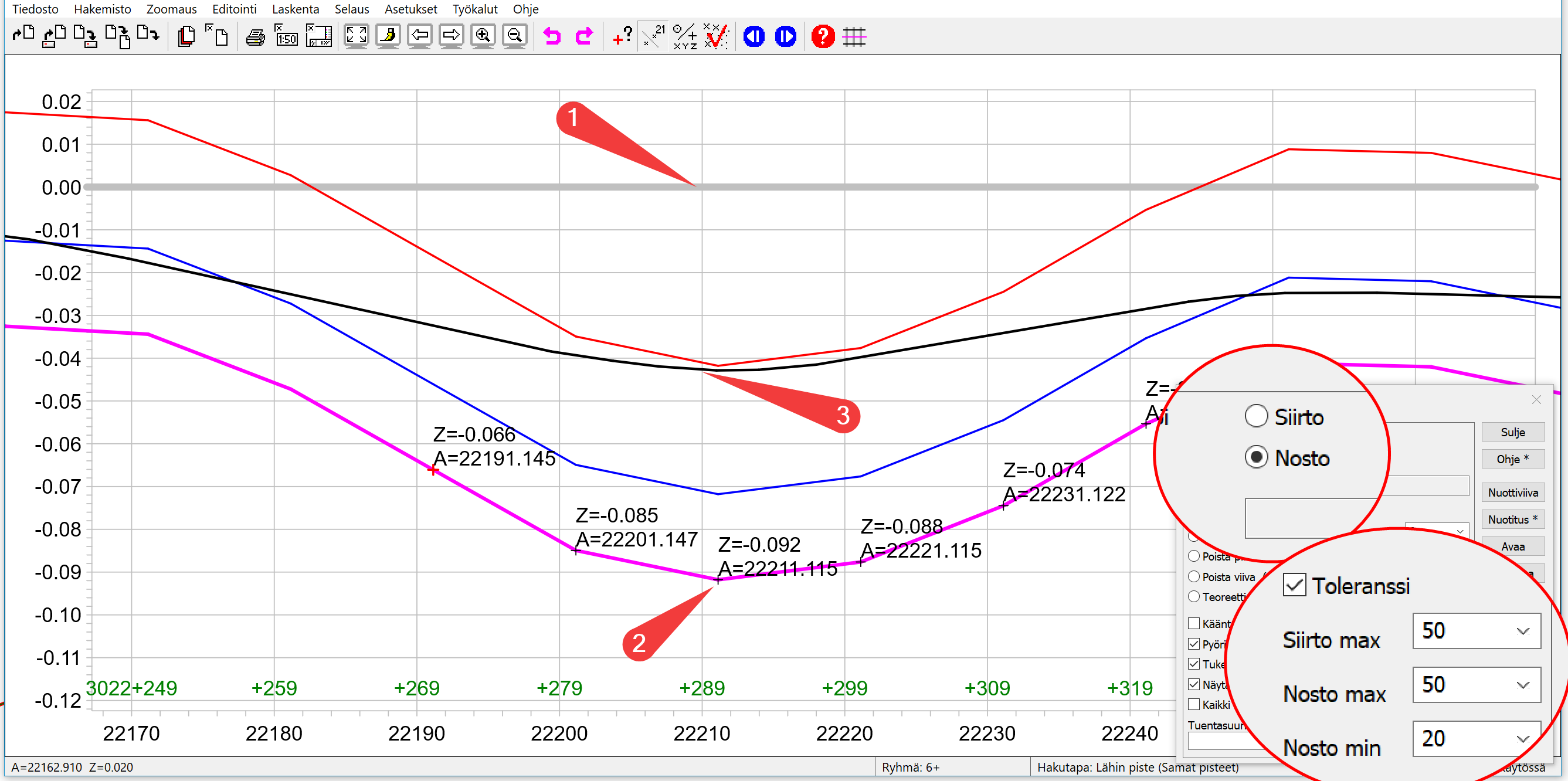Screen dimensions: 1568x781
Task: Click the zoom in magnifier icon
Action: [483, 35]
